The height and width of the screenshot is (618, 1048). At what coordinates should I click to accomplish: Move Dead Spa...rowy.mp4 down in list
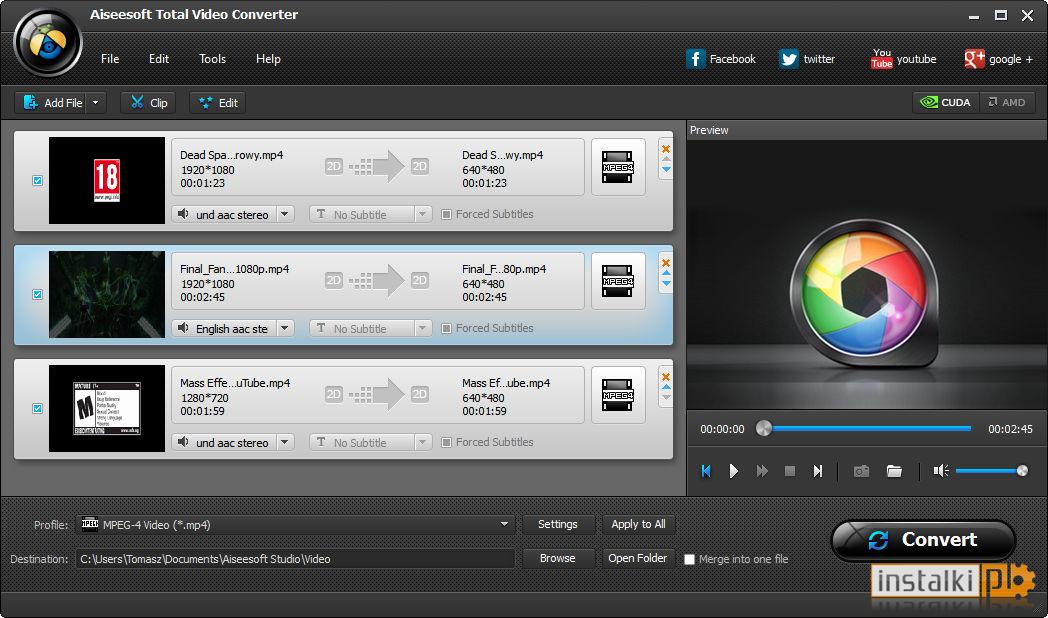coord(666,170)
